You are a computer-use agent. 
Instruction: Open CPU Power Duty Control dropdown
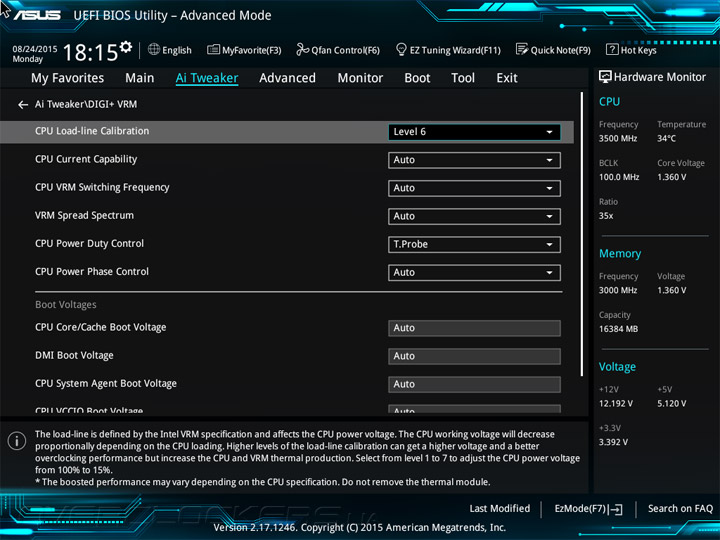pyautogui.click(x=474, y=244)
